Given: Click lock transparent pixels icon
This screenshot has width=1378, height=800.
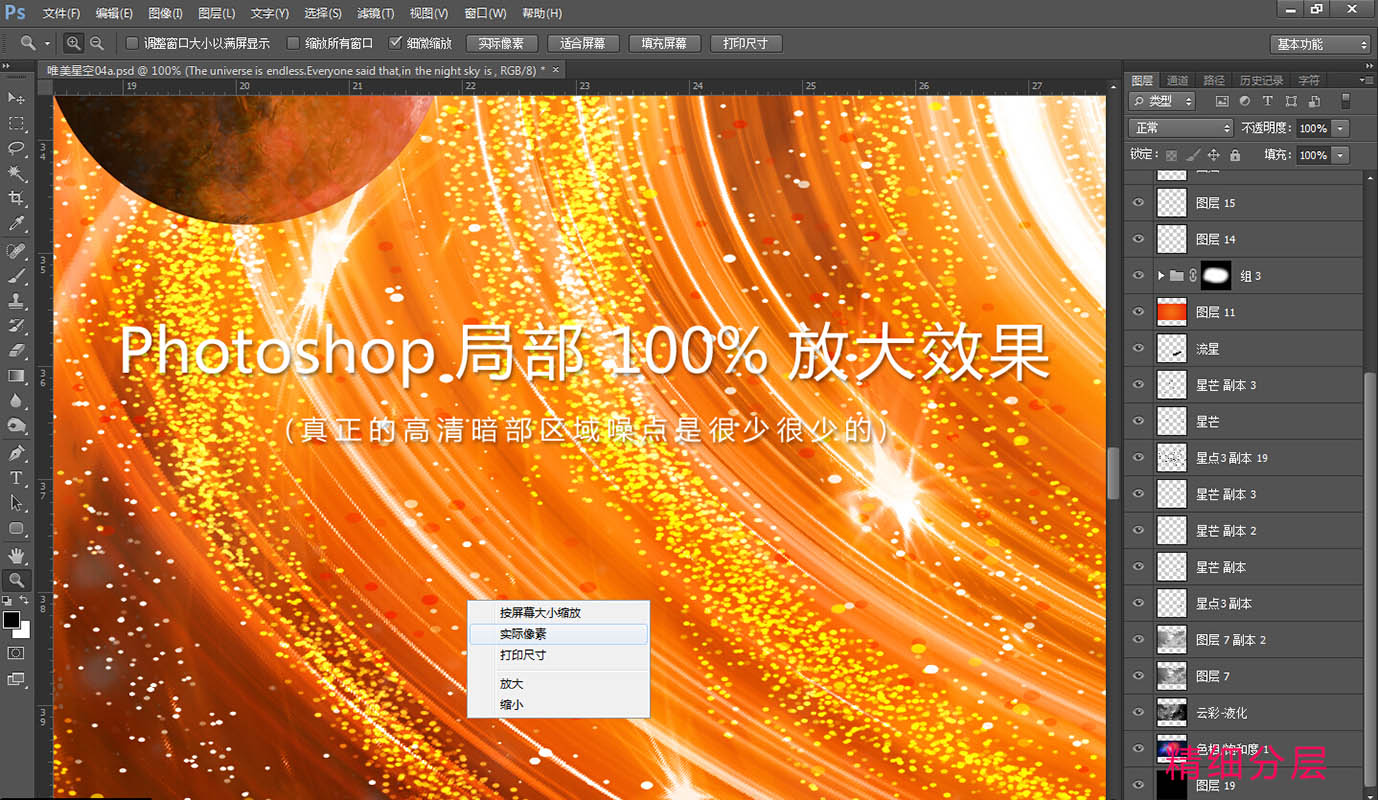Looking at the screenshot, I should click(x=1171, y=155).
